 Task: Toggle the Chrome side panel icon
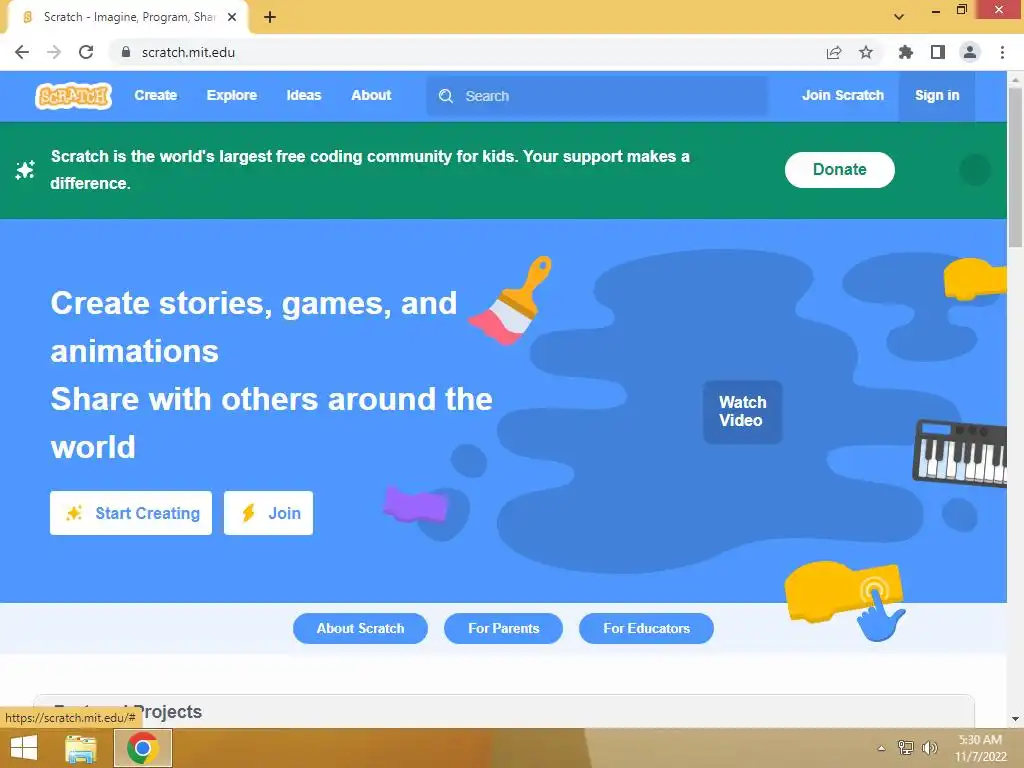938,52
